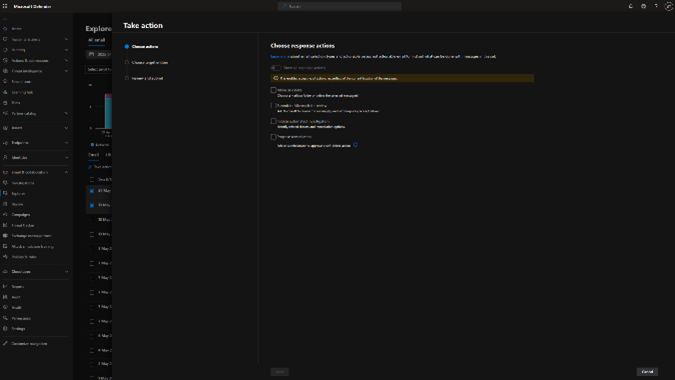
Task: Click the Search field in the top bar
Action: pos(339,6)
